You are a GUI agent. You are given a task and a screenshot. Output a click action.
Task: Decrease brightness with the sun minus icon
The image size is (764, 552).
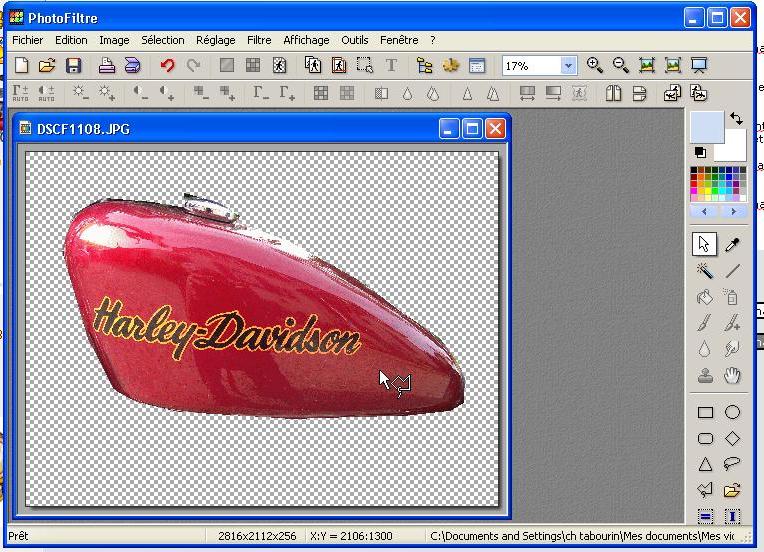tap(80, 93)
